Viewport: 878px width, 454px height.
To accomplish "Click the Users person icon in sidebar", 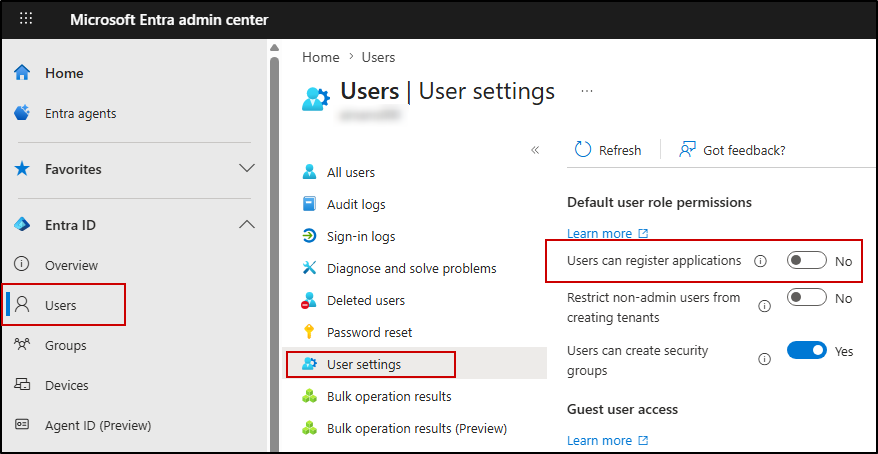I will pos(22,305).
